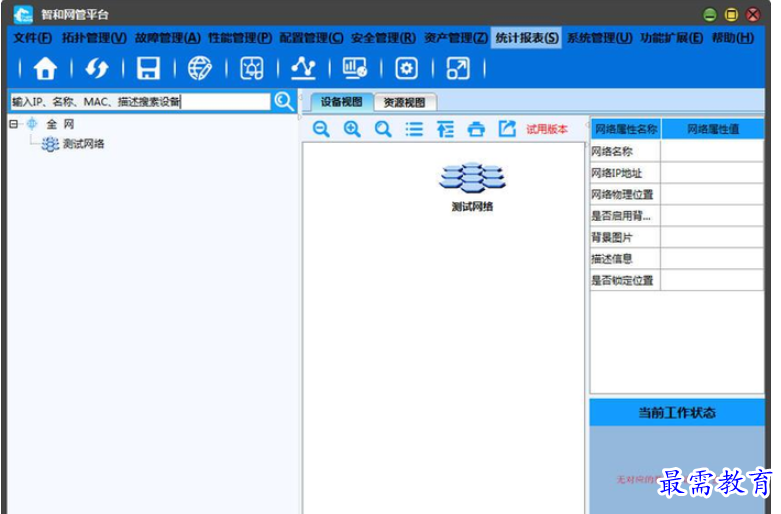Click the save floppy disk icon
The width and height of the screenshot is (781, 514).
[148, 68]
